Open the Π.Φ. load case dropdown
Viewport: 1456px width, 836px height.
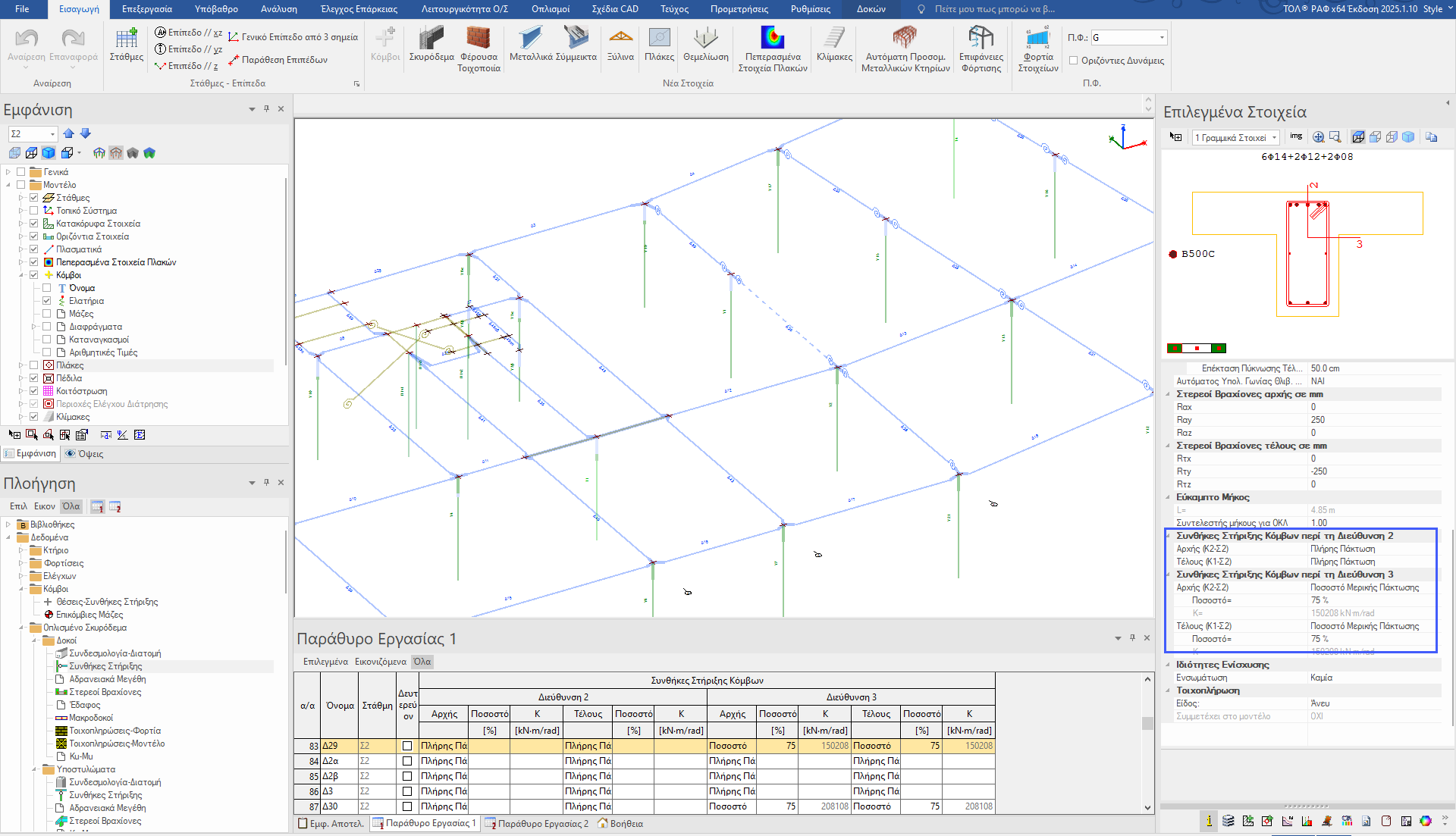click(1162, 38)
